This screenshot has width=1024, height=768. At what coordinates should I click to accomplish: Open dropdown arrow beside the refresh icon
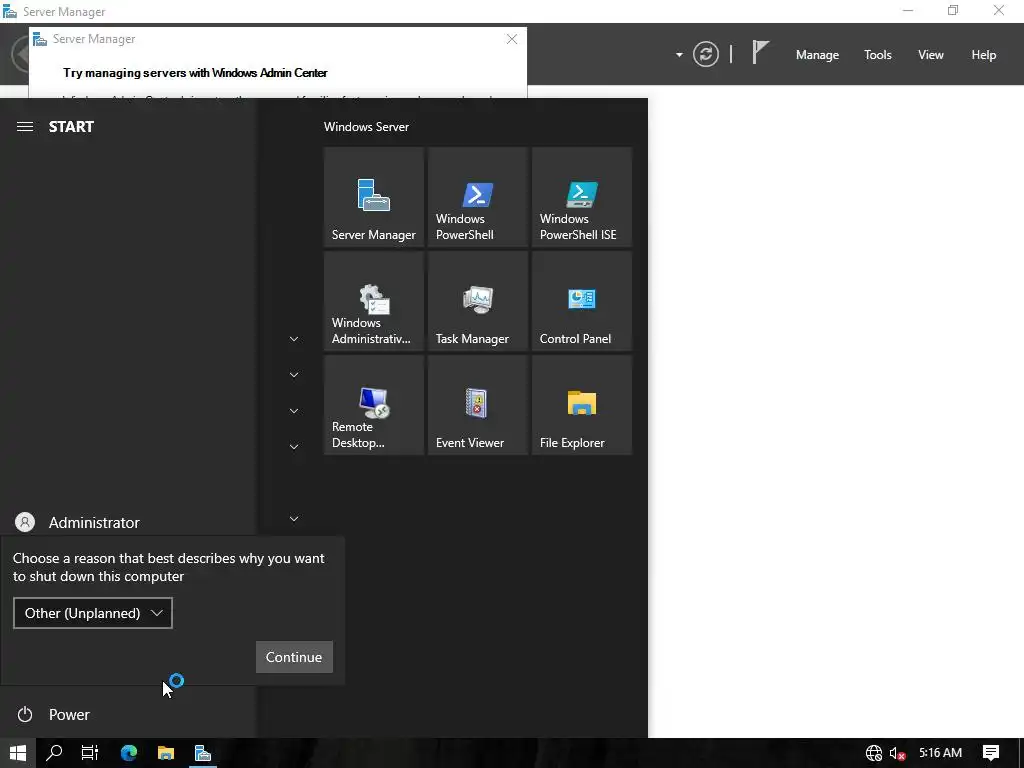point(679,55)
